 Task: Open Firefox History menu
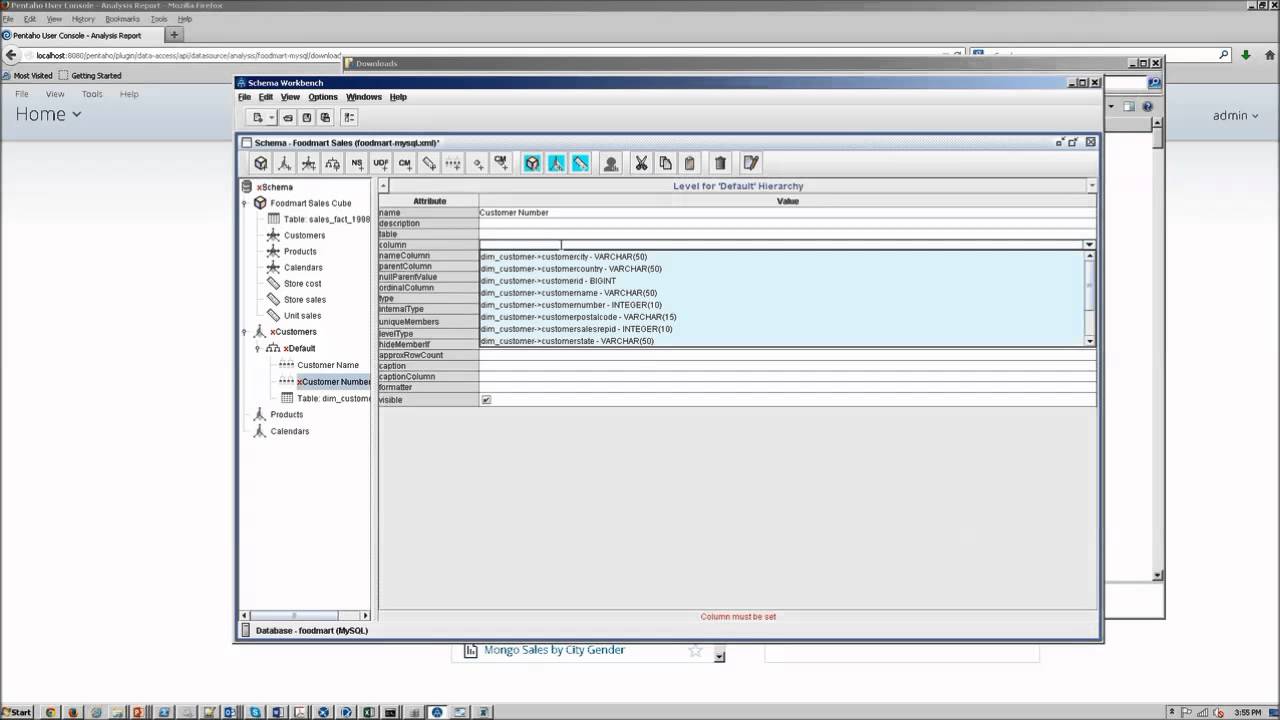pyautogui.click(x=83, y=19)
